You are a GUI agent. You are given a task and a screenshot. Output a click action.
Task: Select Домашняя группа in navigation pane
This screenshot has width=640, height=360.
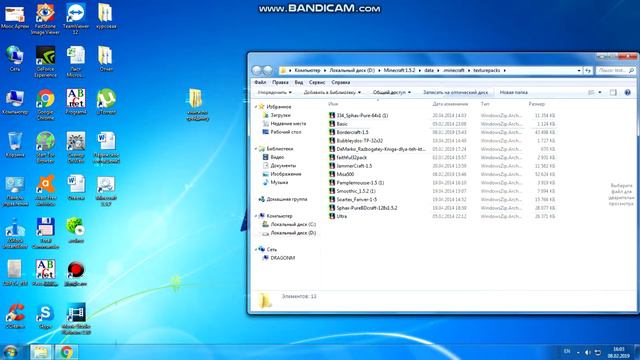[282, 199]
